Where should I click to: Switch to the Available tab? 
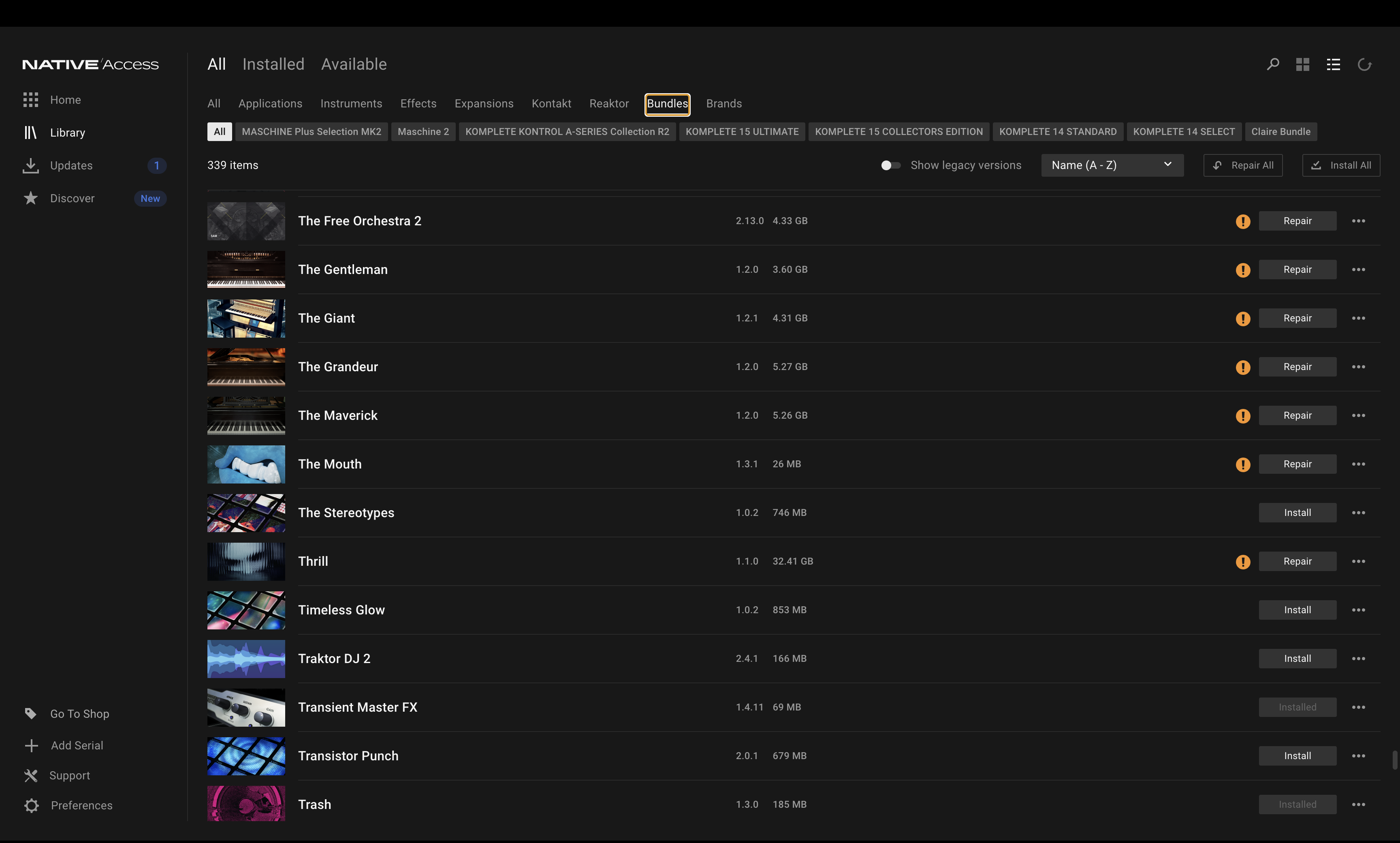[354, 64]
